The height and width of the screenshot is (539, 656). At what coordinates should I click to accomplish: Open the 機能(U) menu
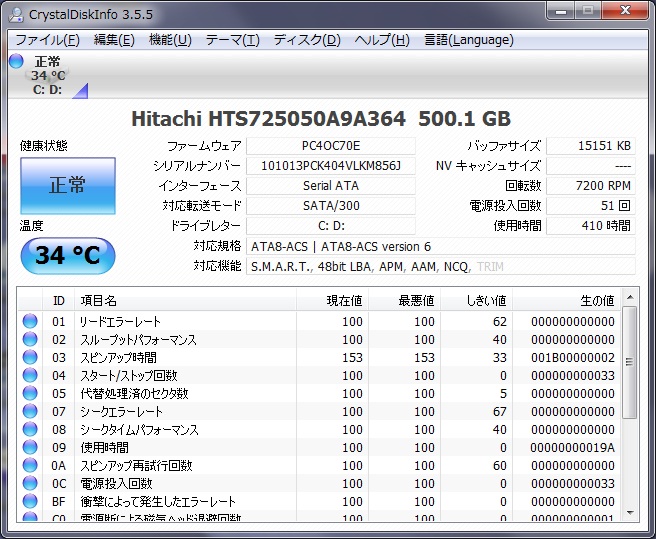170,40
